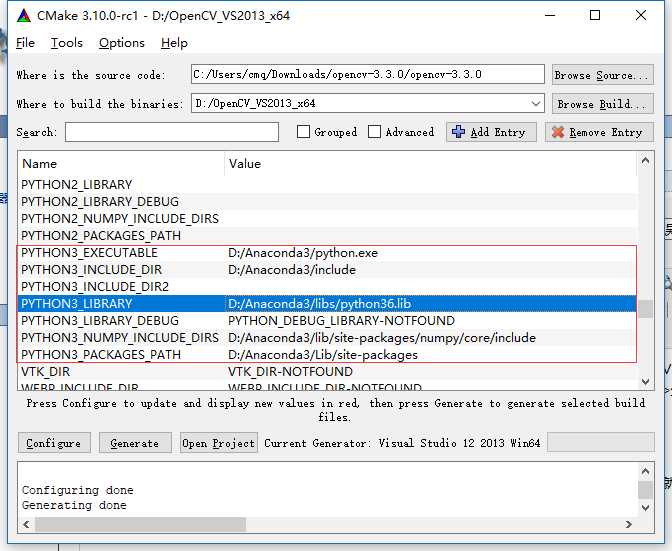Select the PYTHON3_INCLUDE_DIR entry
Screen dimensions: 672x551
[x=92, y=270]
